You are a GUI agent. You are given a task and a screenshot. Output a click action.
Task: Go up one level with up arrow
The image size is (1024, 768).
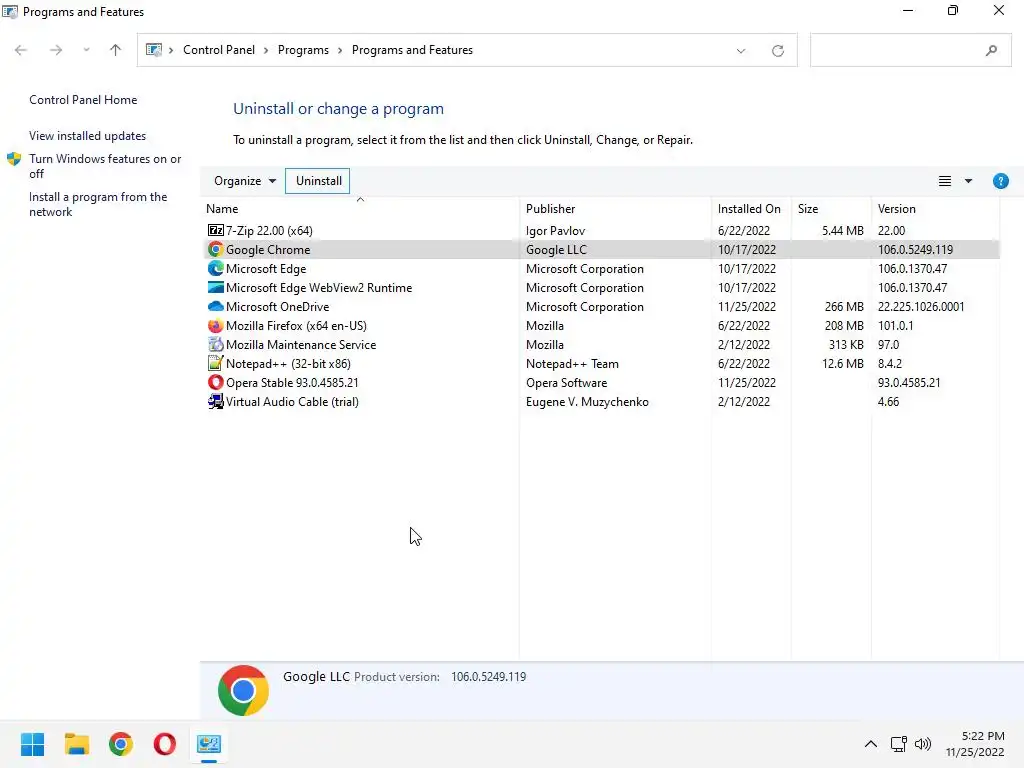[x=116, y=50]
